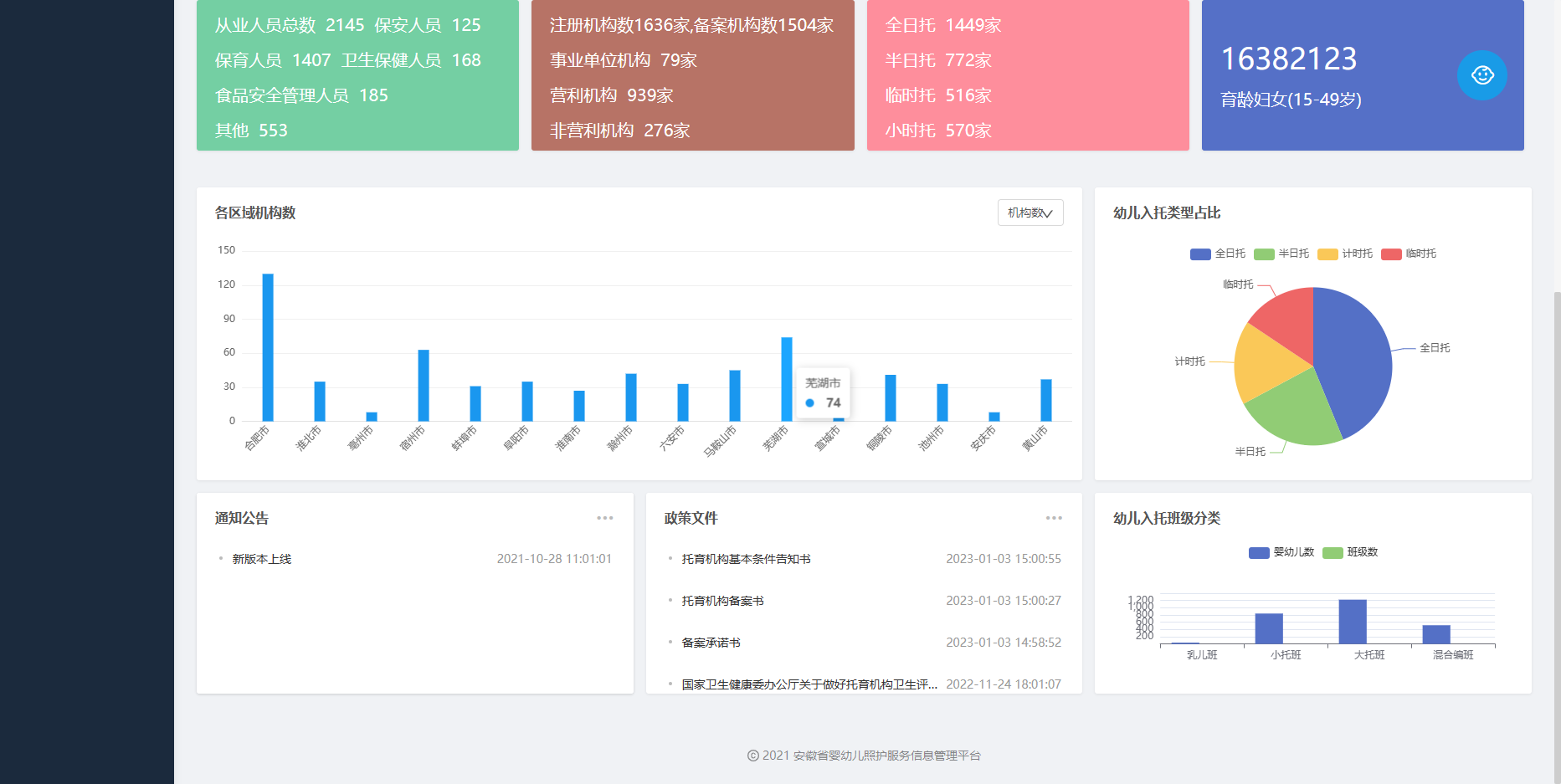The width and height of the screenshot is (1561, 784).
Task: Click the 食品安全管理人员 185 text
Action: (x=301, y=95)
